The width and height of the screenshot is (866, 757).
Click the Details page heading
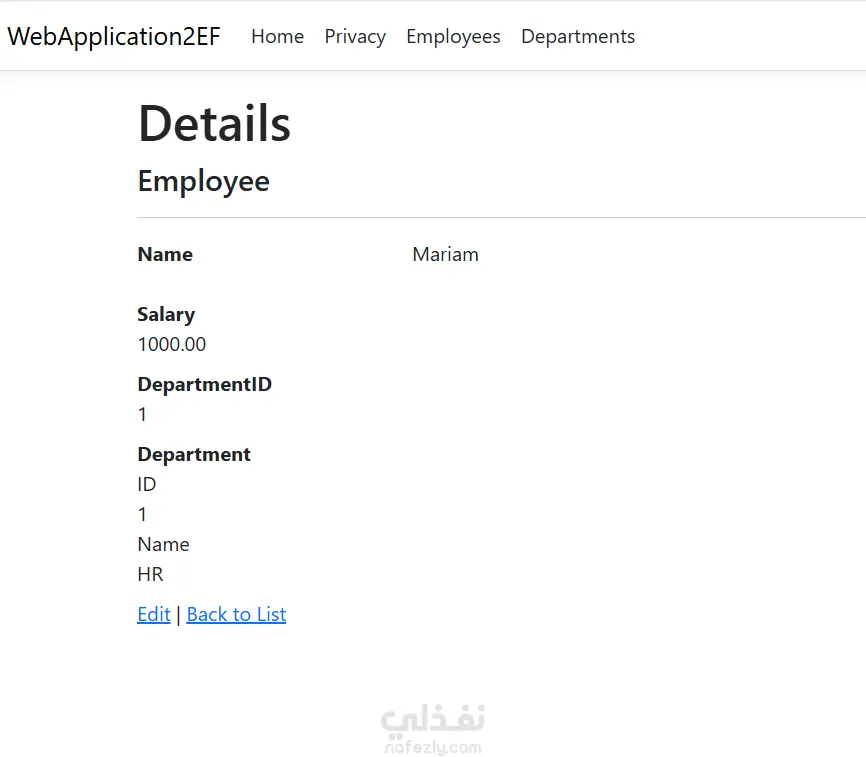214,124
